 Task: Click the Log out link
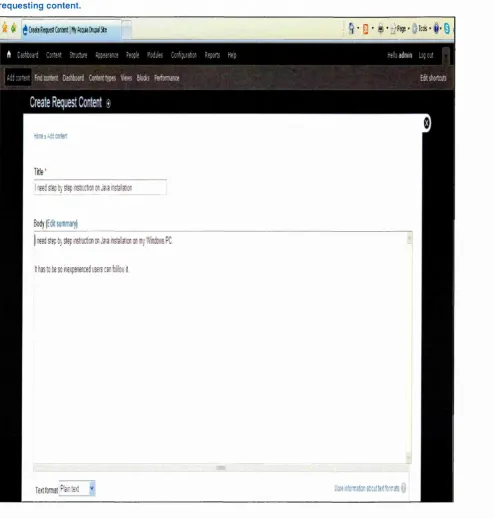(426, 55)
